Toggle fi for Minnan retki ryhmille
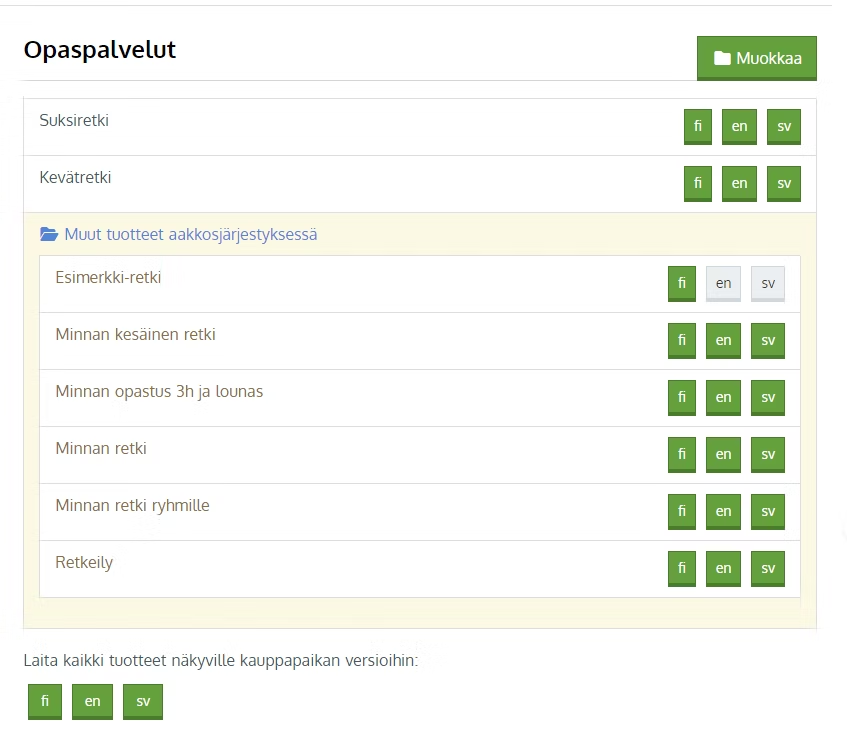The image size is (847, 742). (x=682, y=511)
